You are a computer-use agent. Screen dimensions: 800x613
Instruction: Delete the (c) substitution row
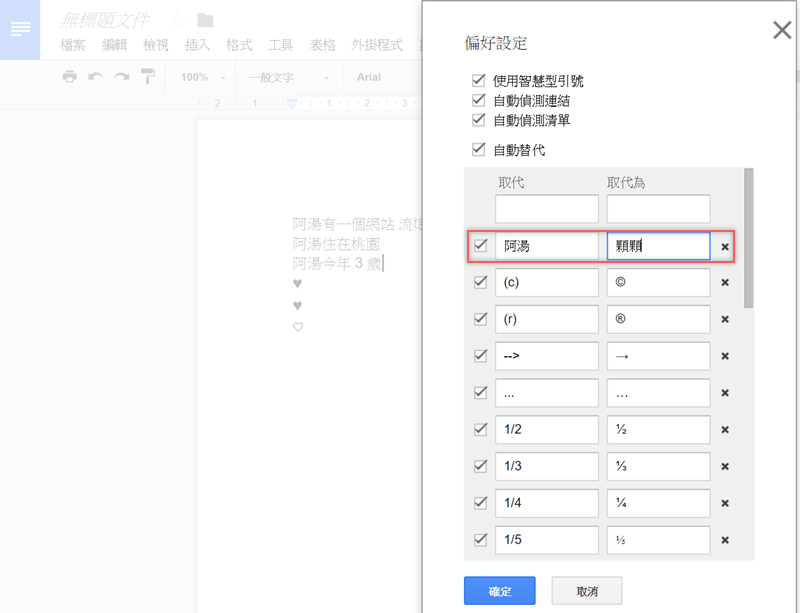724,283
